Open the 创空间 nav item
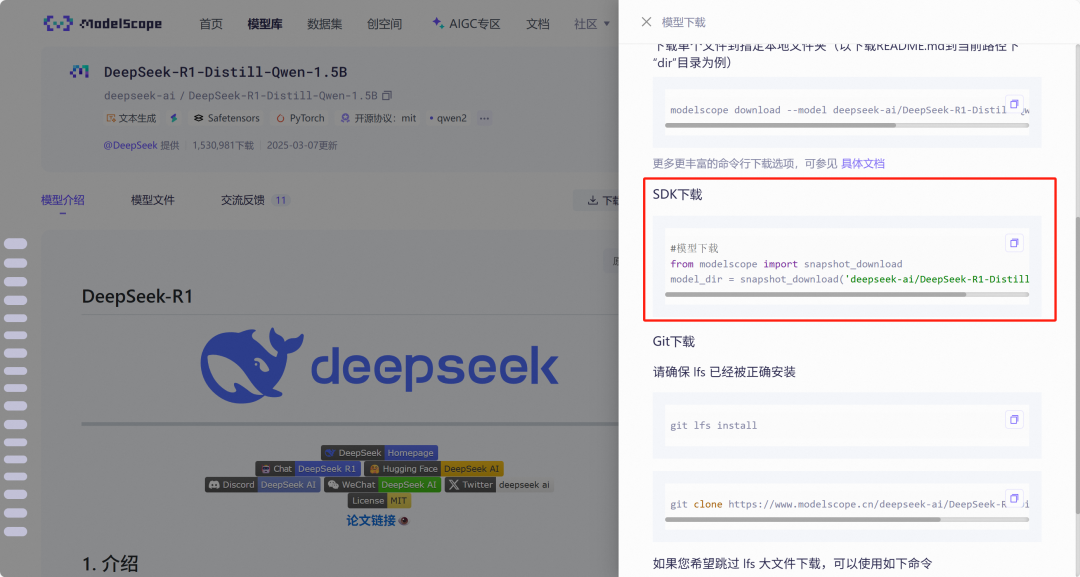 [384, 24]
